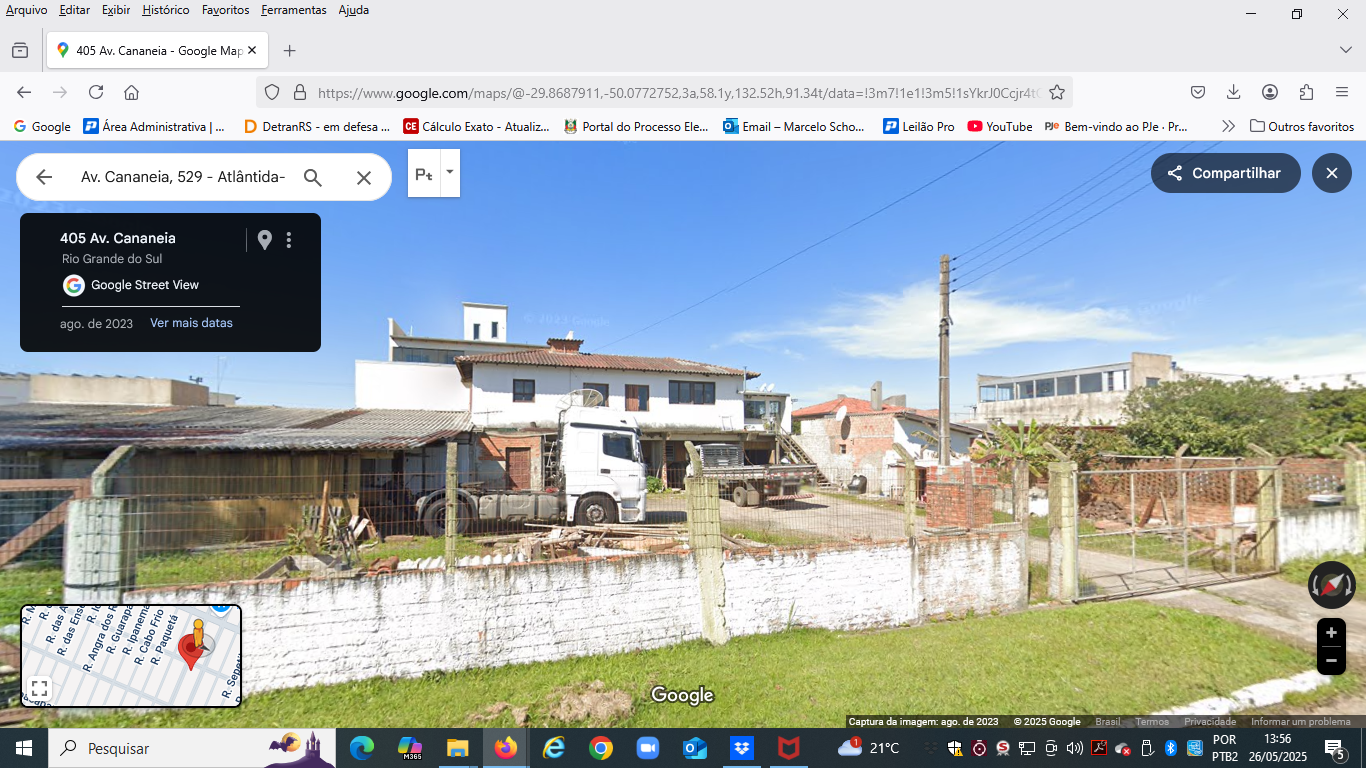
Task: Open the three-dot menu on address card
Action: pyautogui.click(x=289, y=240)
